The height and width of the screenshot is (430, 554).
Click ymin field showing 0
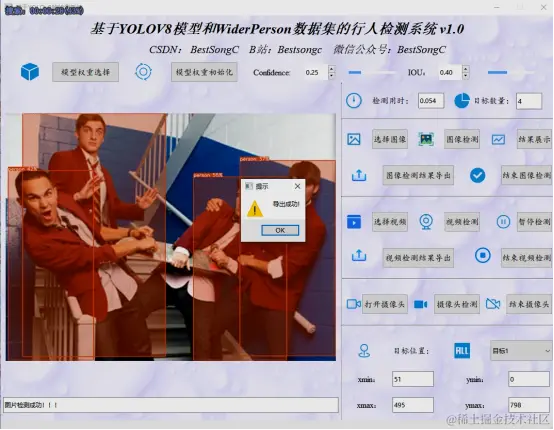(x=529, y=379)
